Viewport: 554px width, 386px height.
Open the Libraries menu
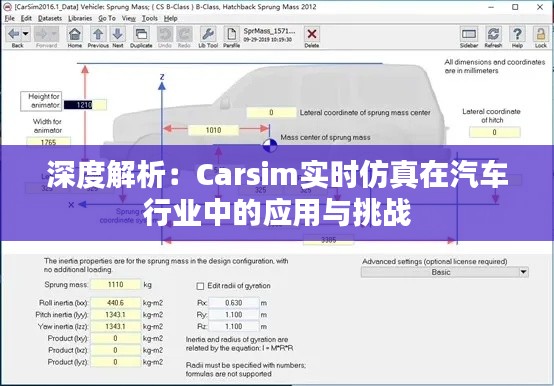[80, 18]
